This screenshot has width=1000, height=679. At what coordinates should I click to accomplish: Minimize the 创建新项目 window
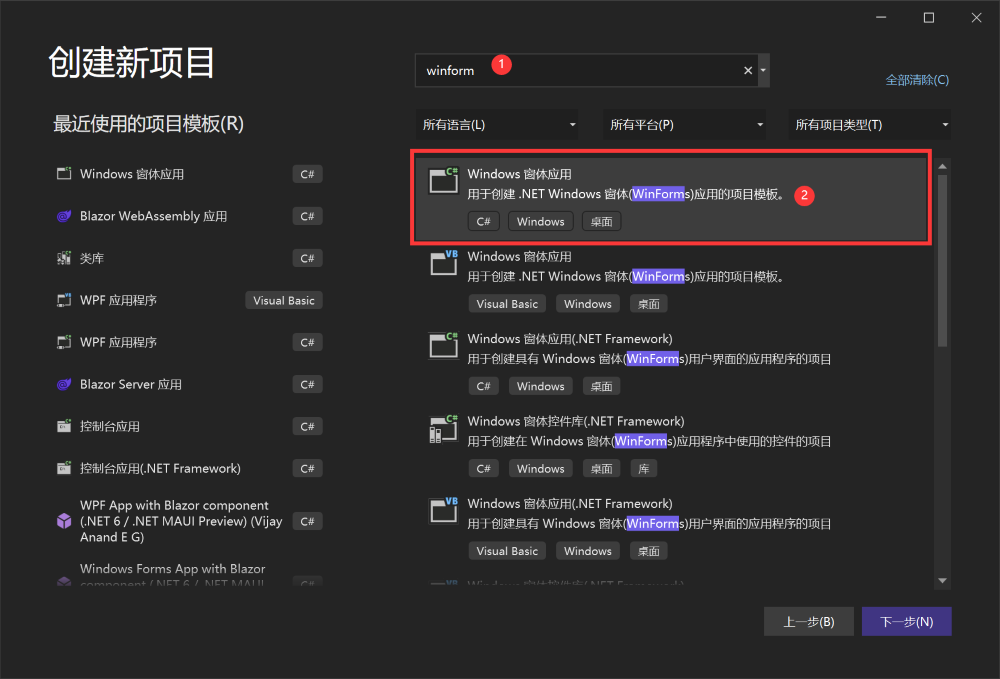881,17
